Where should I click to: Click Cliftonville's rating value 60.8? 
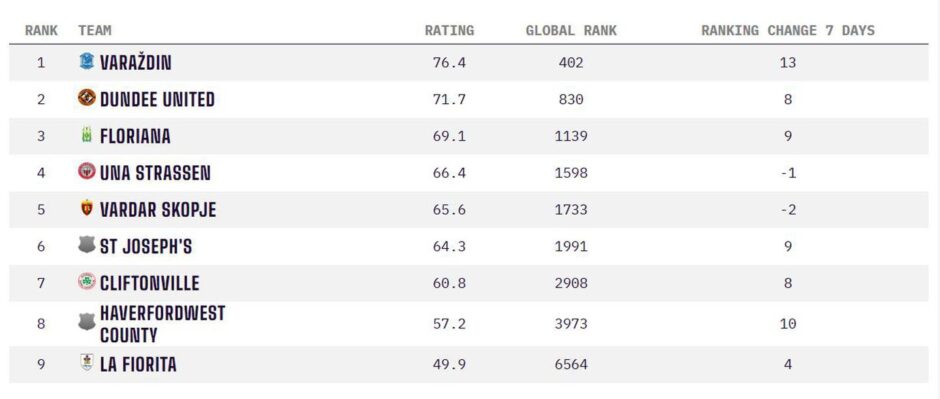pyautogui.click(x=450, y=283)
